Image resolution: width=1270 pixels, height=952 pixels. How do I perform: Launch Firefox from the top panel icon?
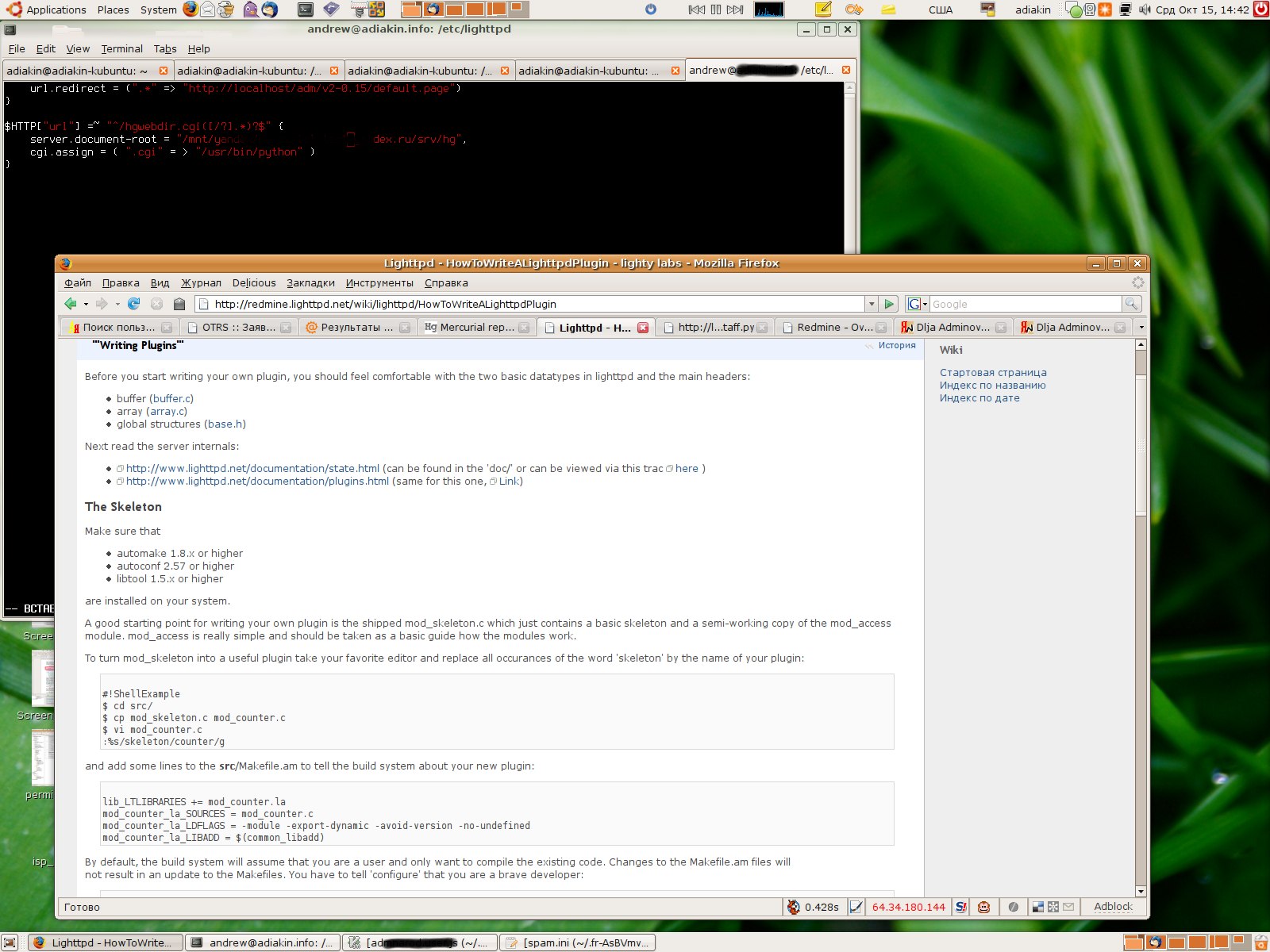(190, 10)
